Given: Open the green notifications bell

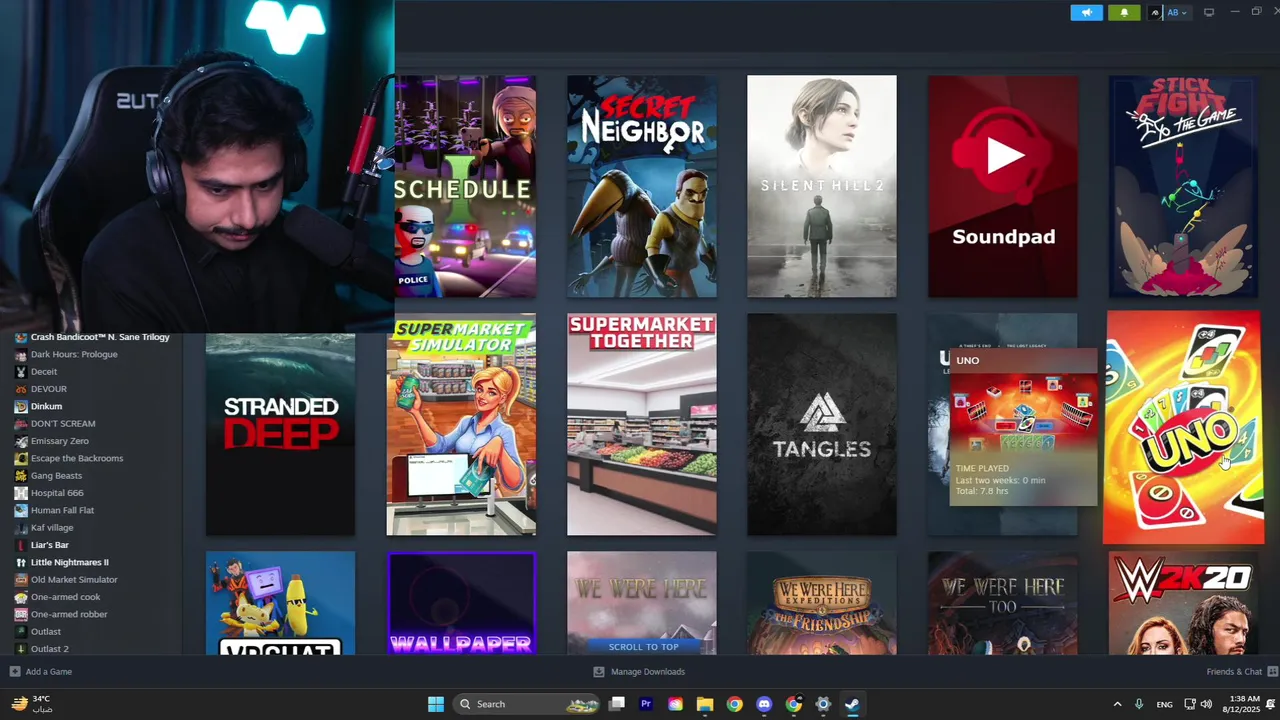Looking at the screenshot, I should (x=1124, y=13).
